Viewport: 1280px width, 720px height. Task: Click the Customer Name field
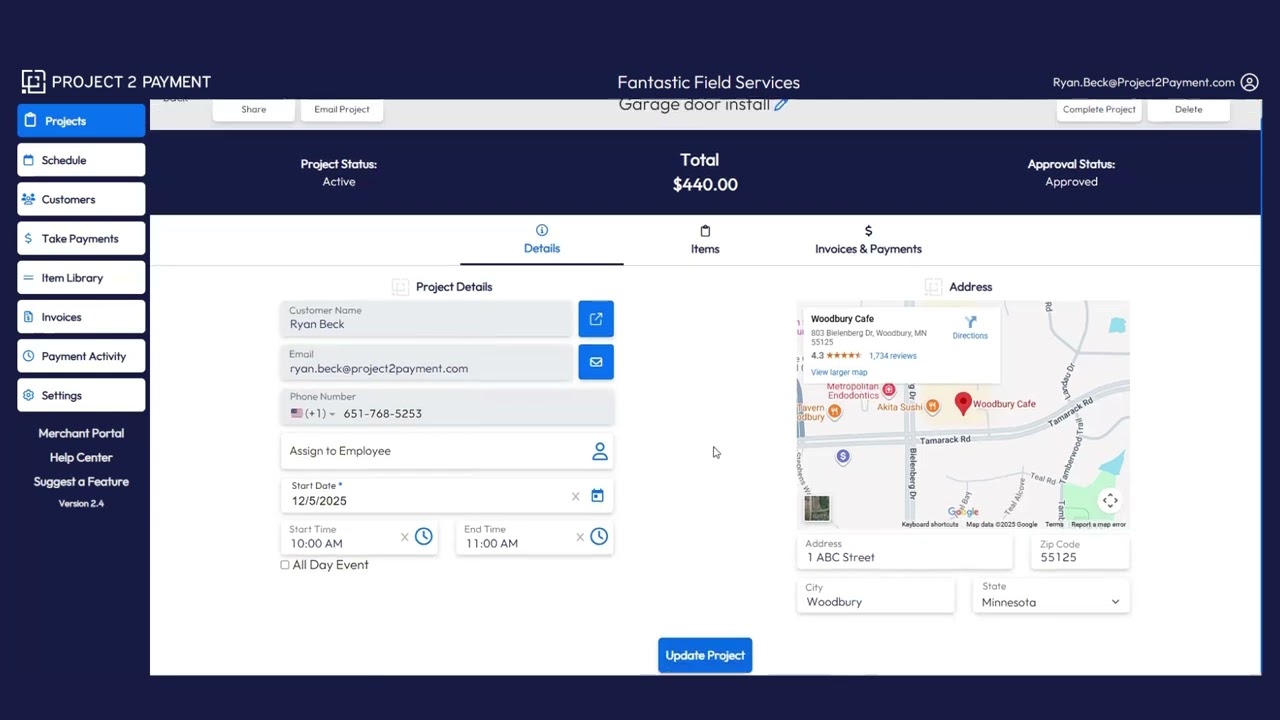point(427,318)
